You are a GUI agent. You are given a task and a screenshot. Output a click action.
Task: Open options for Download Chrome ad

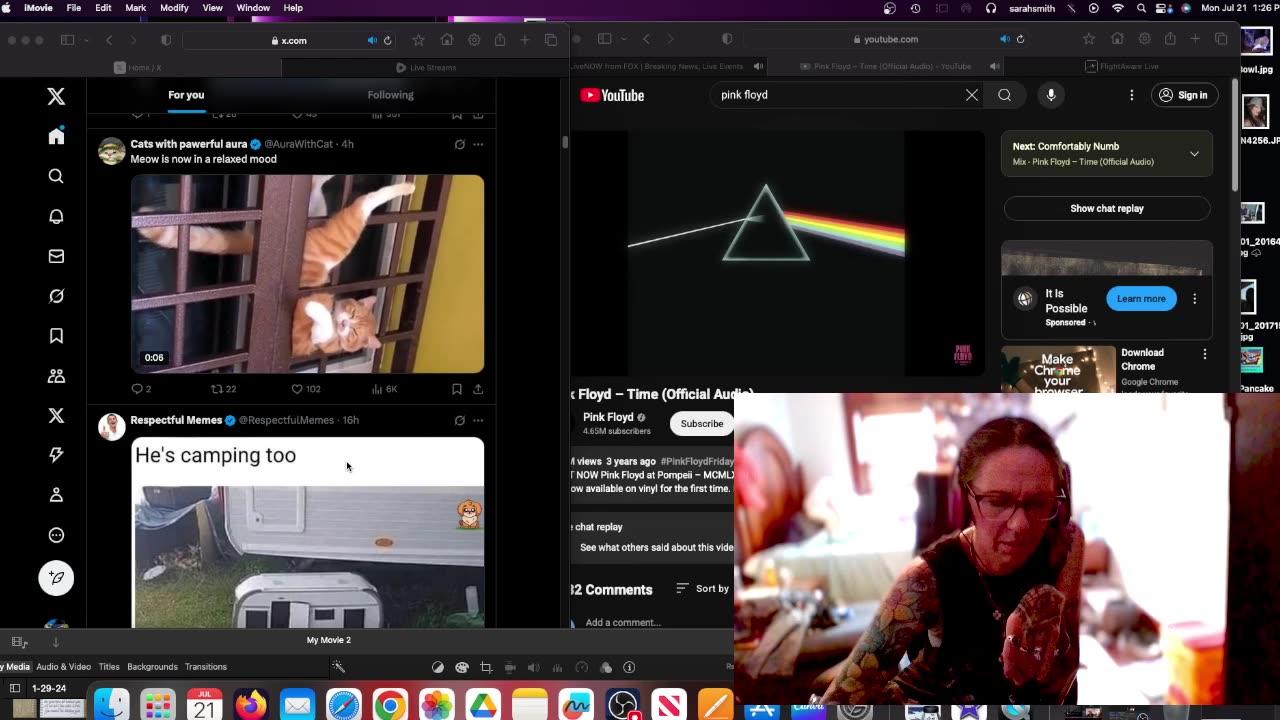coord(1204,354)
